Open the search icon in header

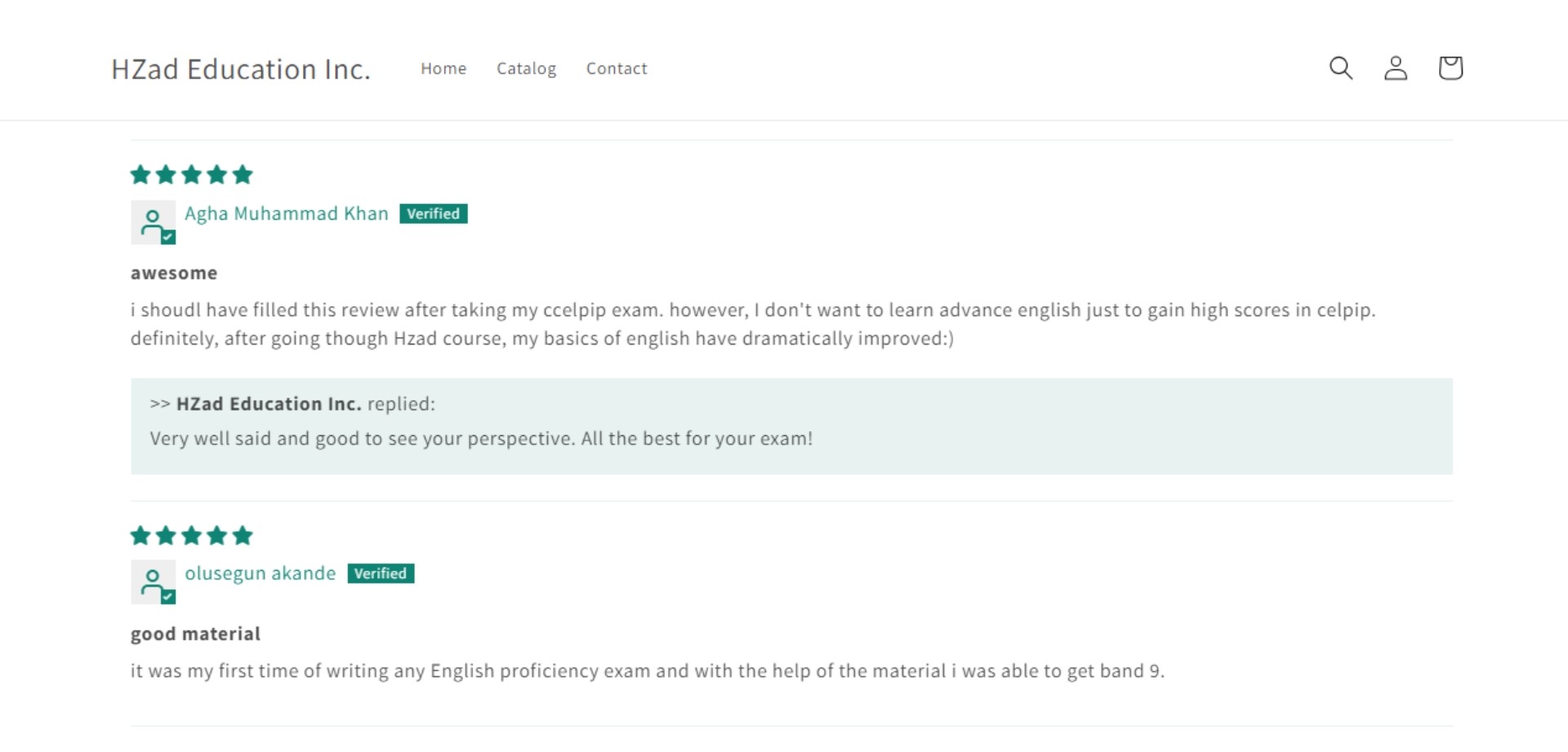[x=1341, y=68]
